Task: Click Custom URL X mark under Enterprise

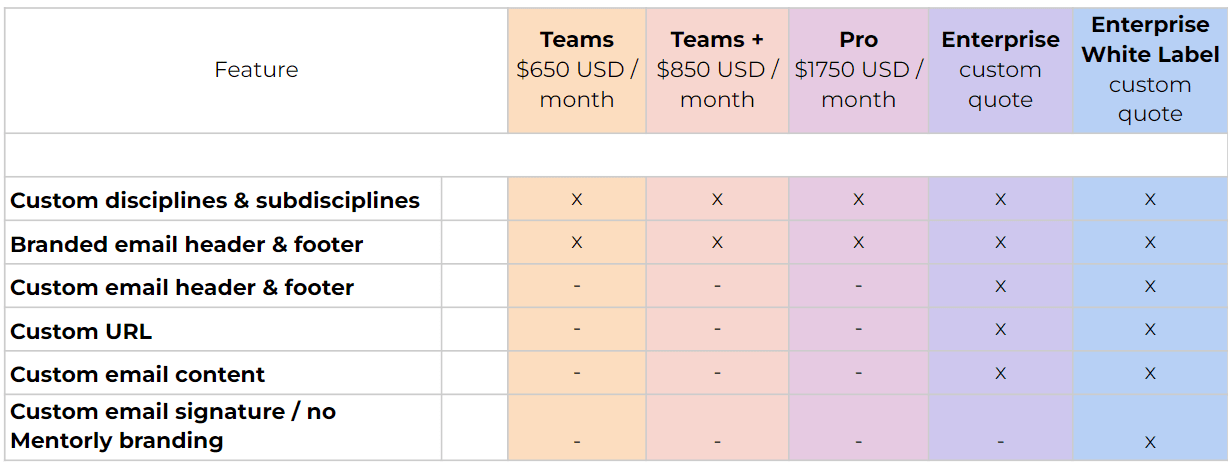Action: coord(1000,330)
